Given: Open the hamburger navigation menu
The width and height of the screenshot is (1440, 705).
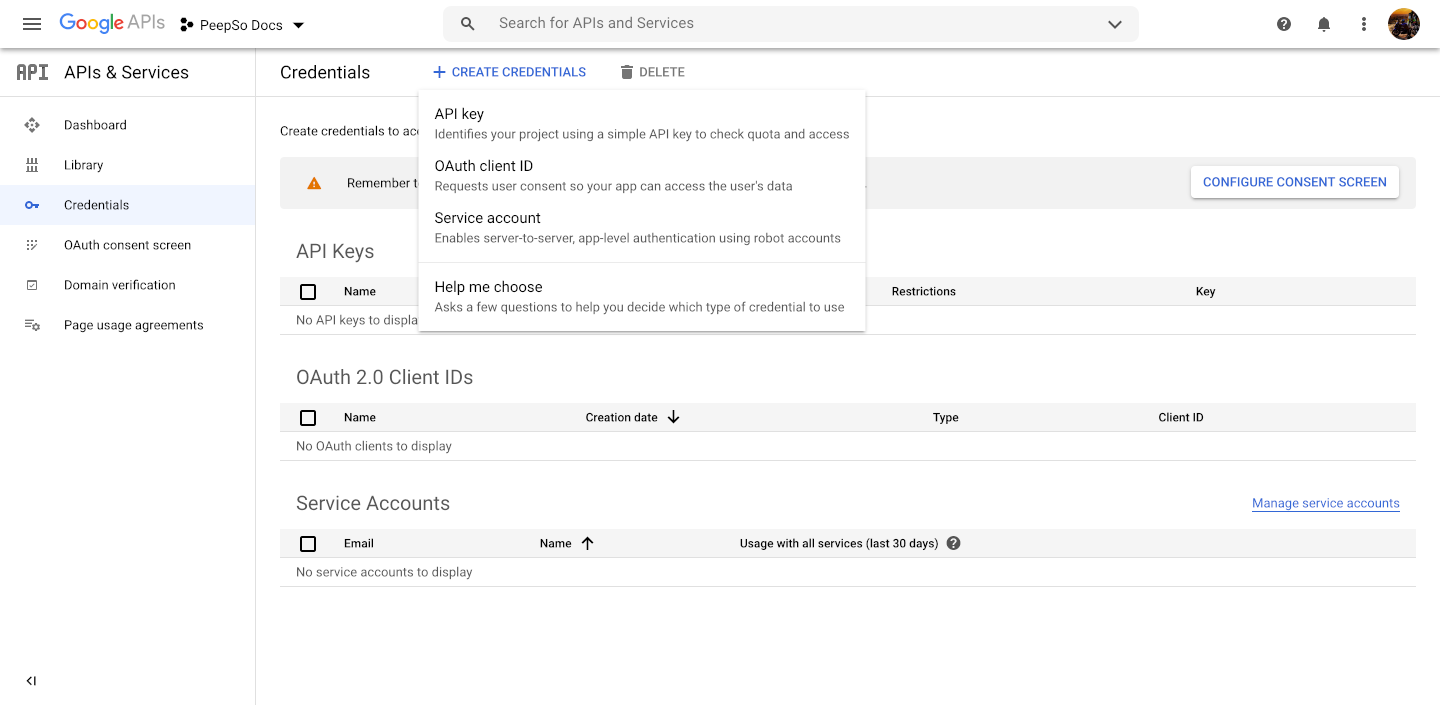Looking at the screenshot, I should (31, 24).
